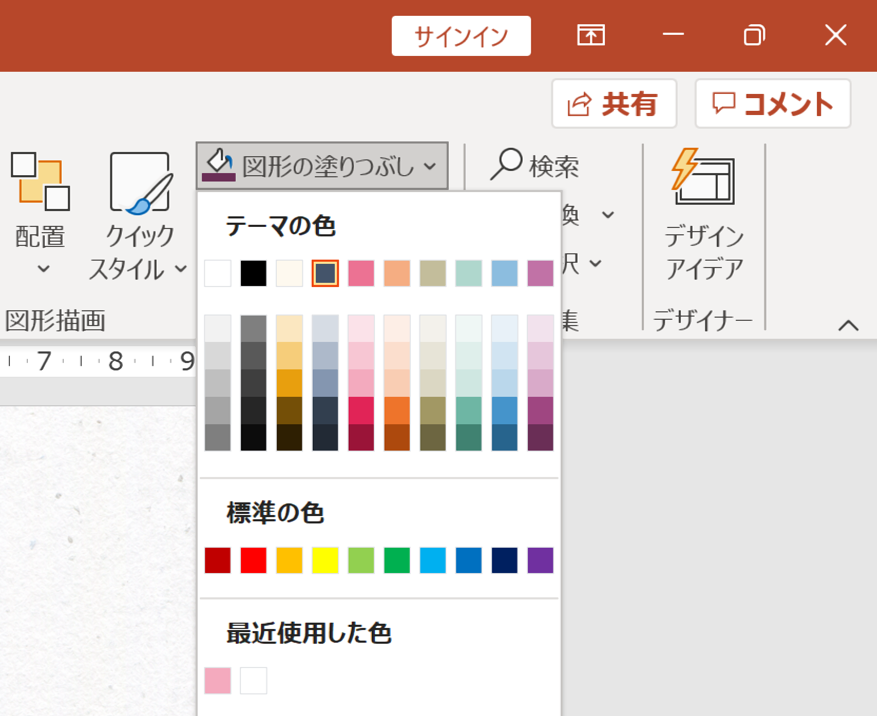Open the コメント comments button

point(773,104)
